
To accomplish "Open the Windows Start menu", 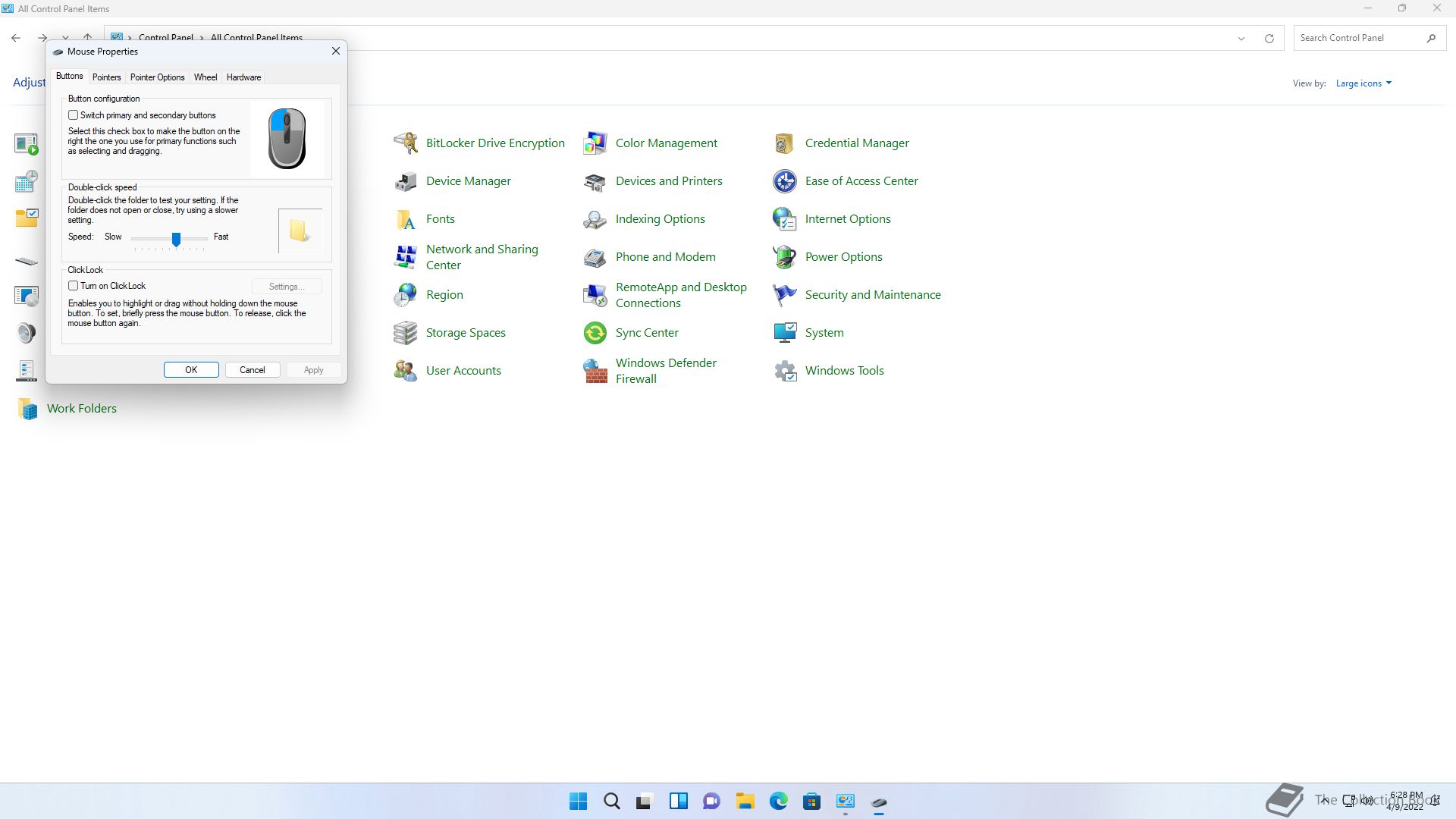I will [578, 802].
